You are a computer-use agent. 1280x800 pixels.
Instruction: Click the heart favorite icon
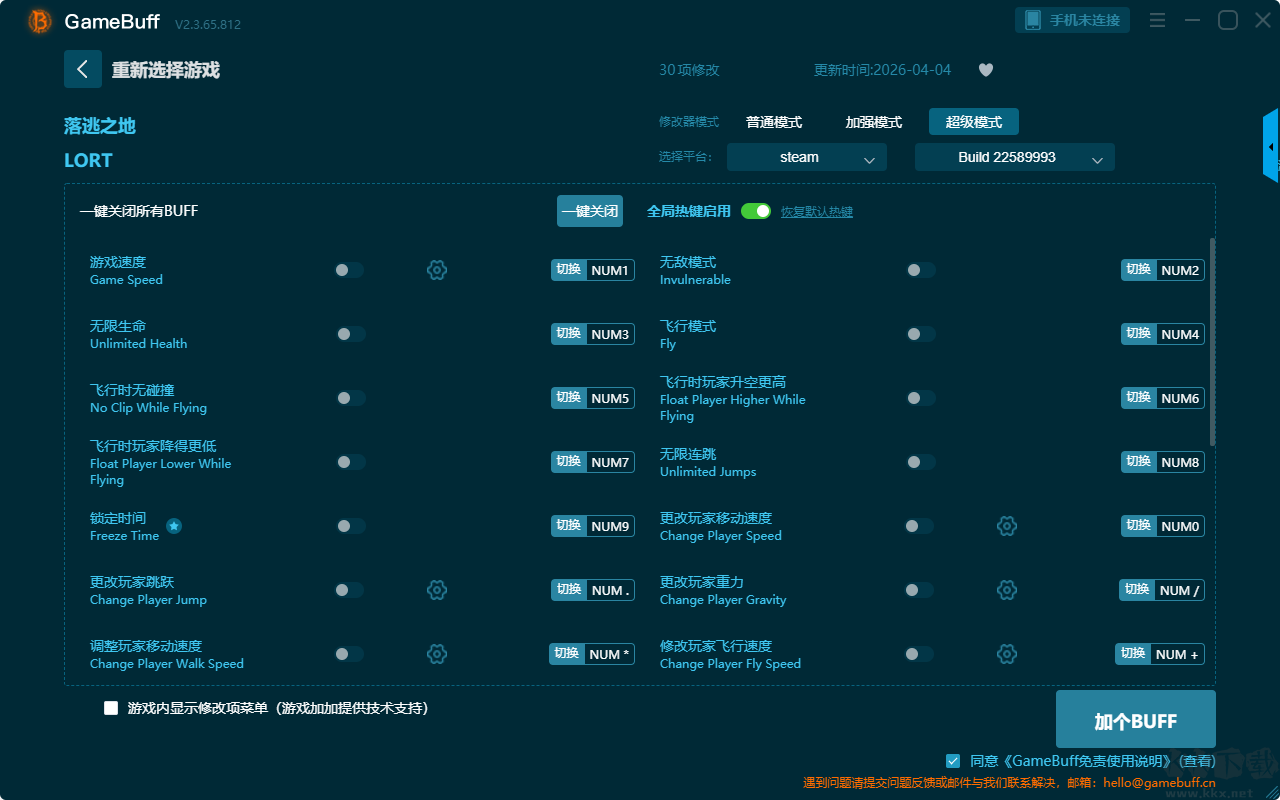[986, 70]
